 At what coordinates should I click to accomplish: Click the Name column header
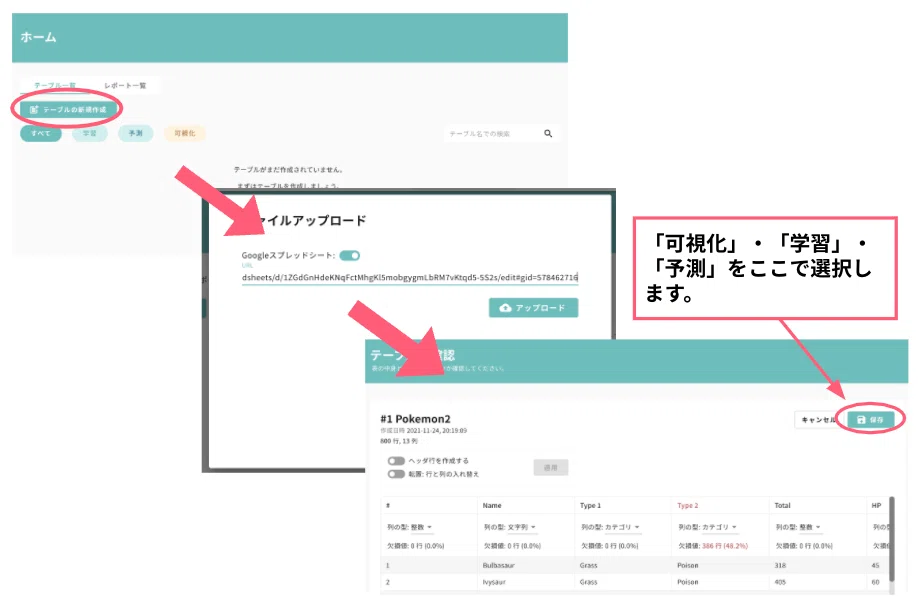coord(492,506)
